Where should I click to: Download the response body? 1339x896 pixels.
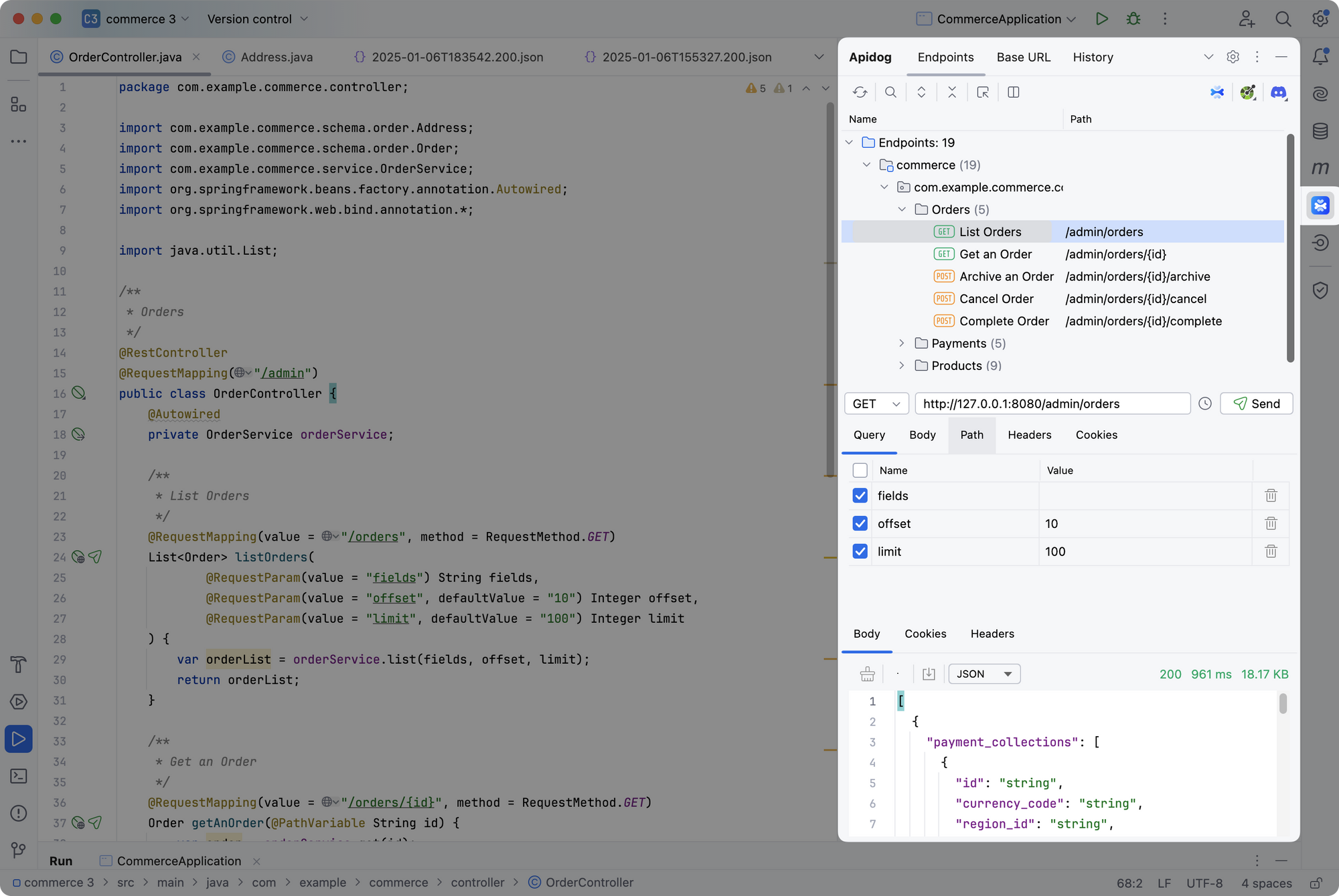[929, 674]
